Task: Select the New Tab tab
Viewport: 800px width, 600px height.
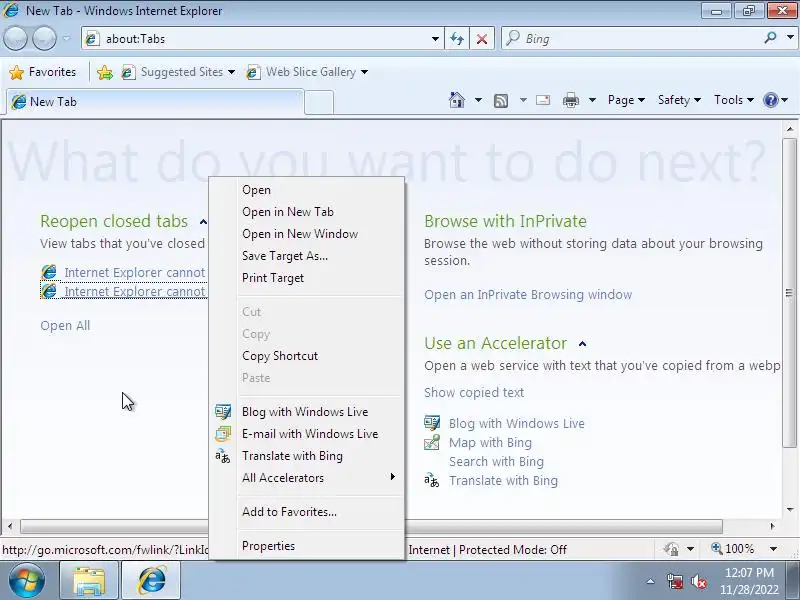Action: click(155, 102)
